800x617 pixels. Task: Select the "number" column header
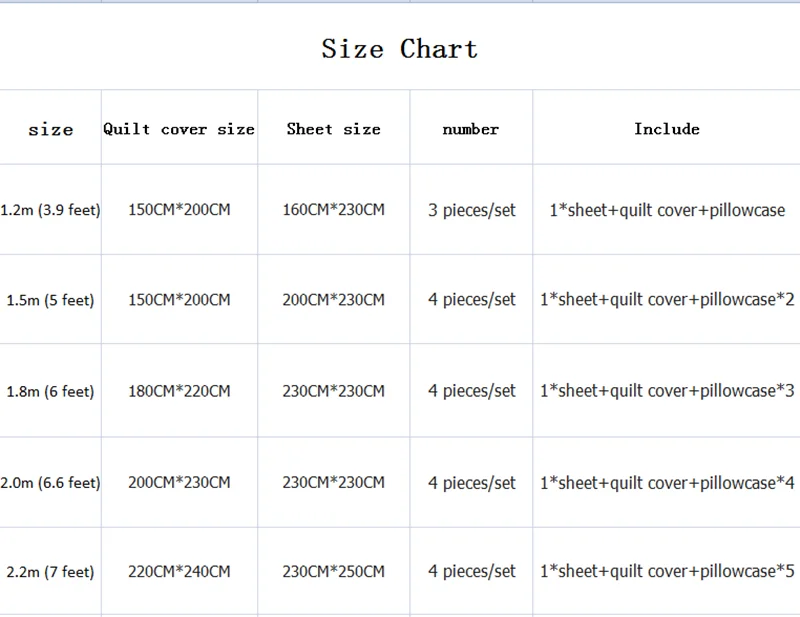[x=471, y=129]
